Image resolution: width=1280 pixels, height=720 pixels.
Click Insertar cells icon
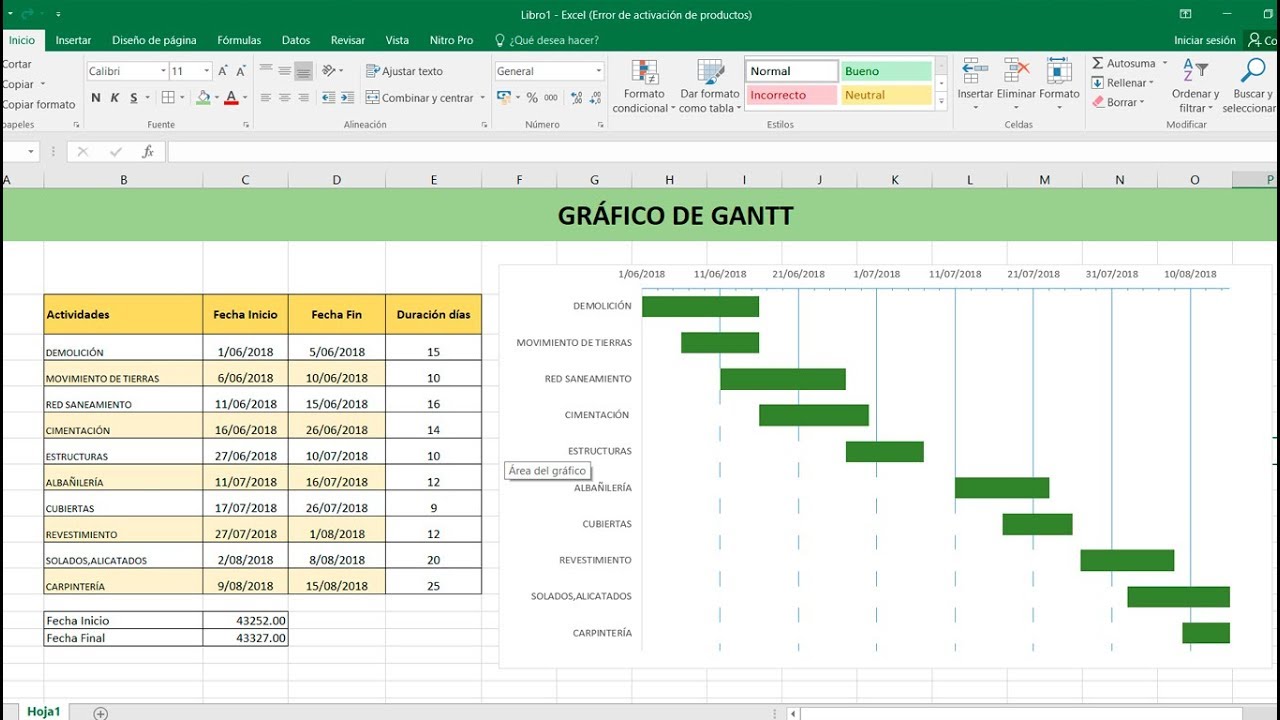(x=975, y=72)
